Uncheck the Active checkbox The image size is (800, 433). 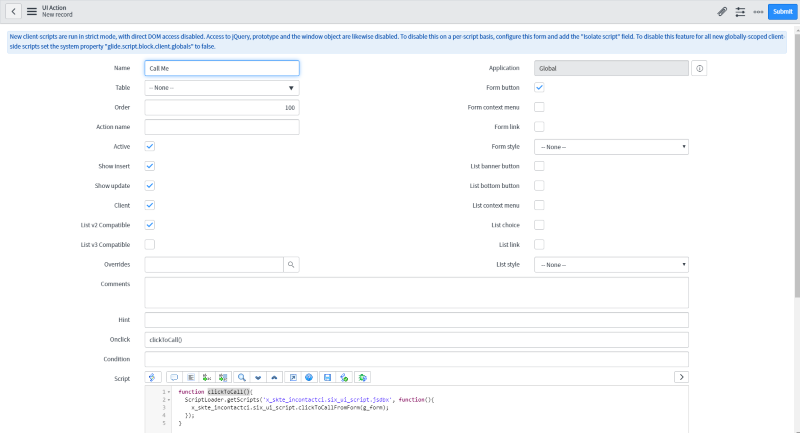150,146
